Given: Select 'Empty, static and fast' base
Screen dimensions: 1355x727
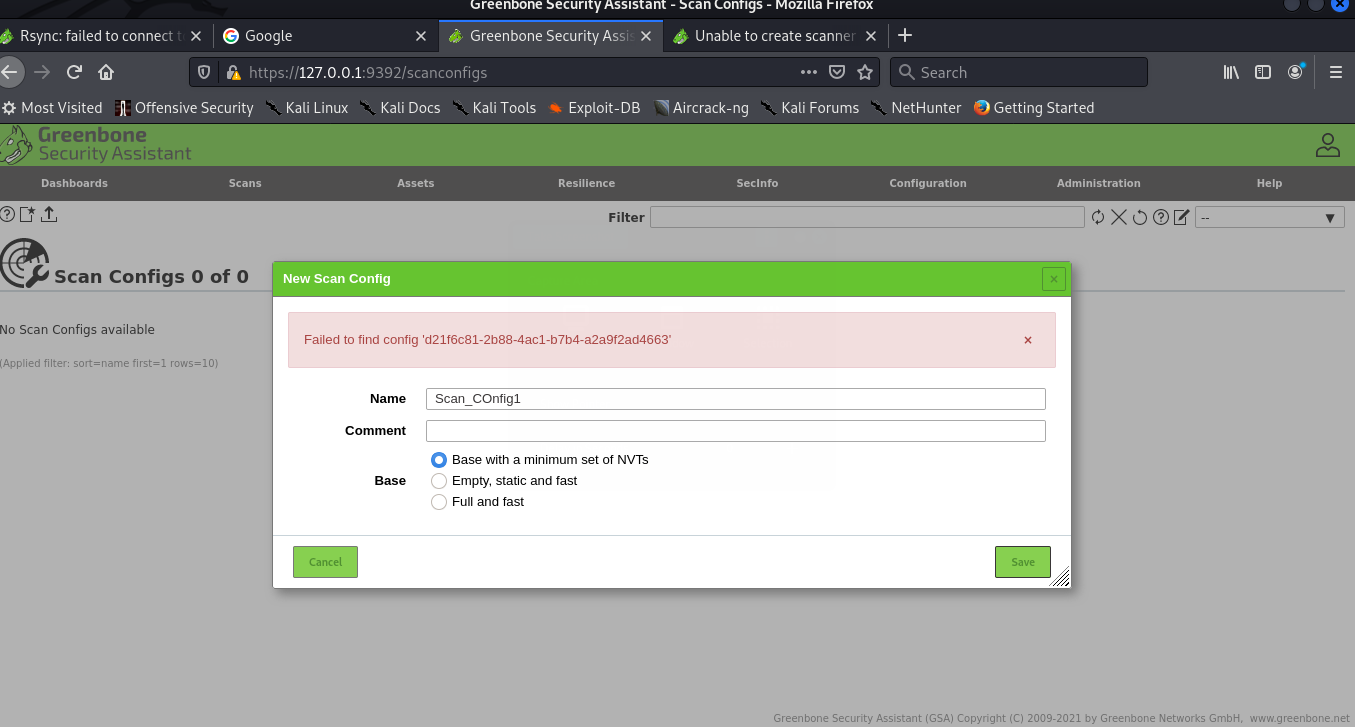Looking at the screenshot, I should (x=439, y=481).
